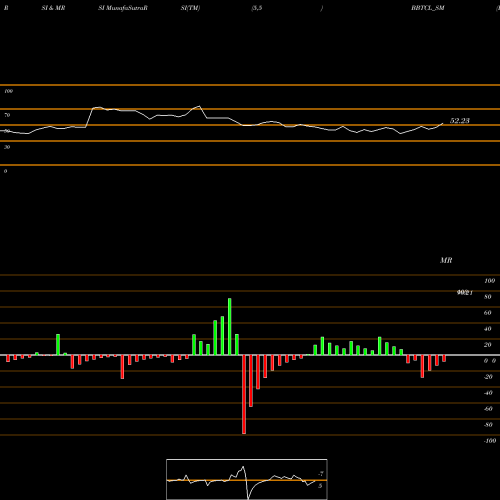Click the 'SI MunafaSutraR' header label

pyautogui.click(x=123, y=8)
